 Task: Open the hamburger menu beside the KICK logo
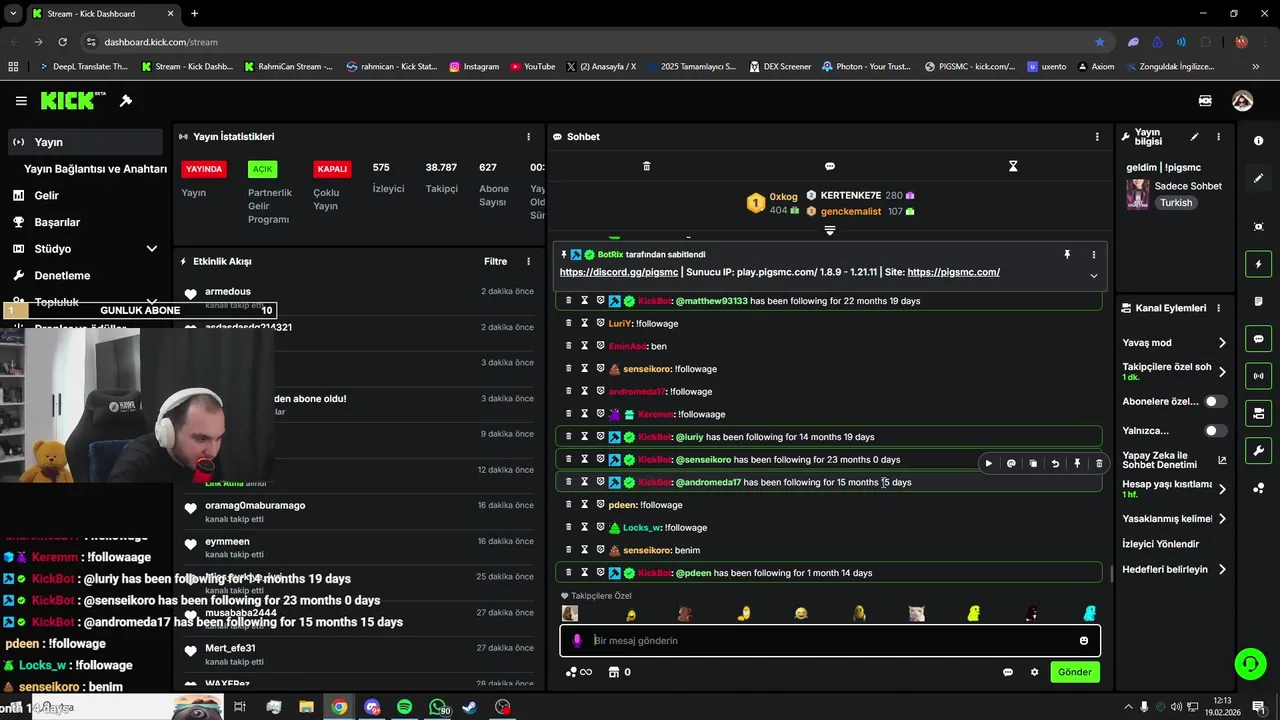click(21, 101)
